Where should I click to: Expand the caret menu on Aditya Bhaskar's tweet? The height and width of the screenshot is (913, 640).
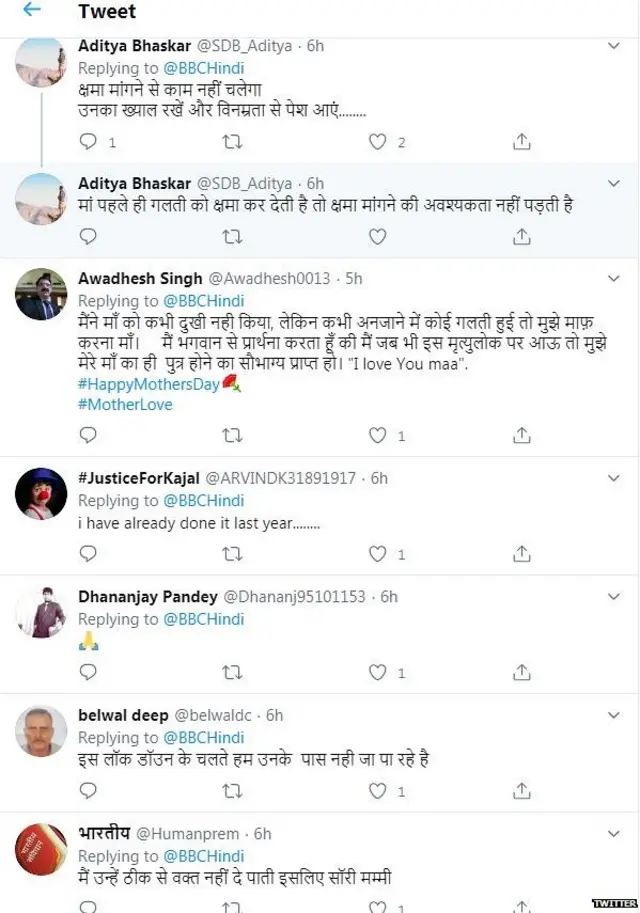point(614,45)
